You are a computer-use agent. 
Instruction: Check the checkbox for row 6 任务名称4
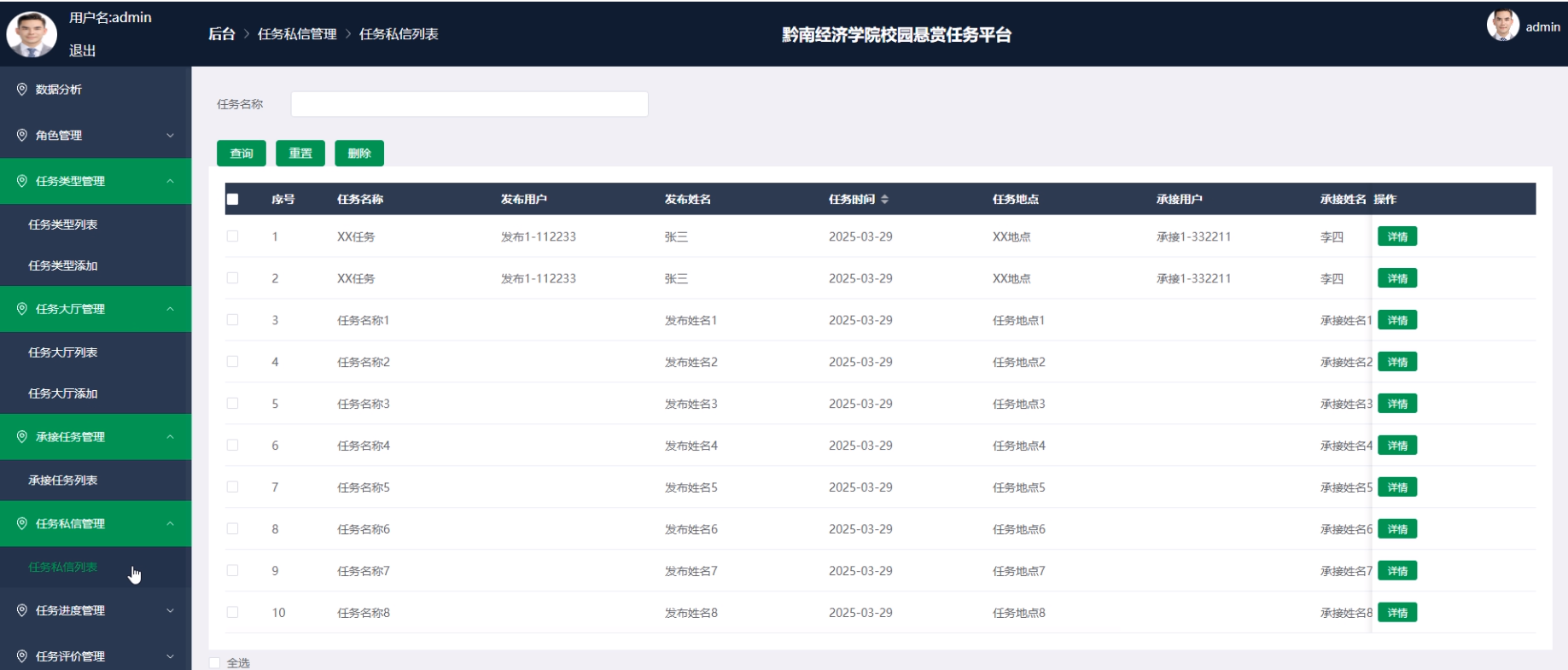(x=232, y=446)
